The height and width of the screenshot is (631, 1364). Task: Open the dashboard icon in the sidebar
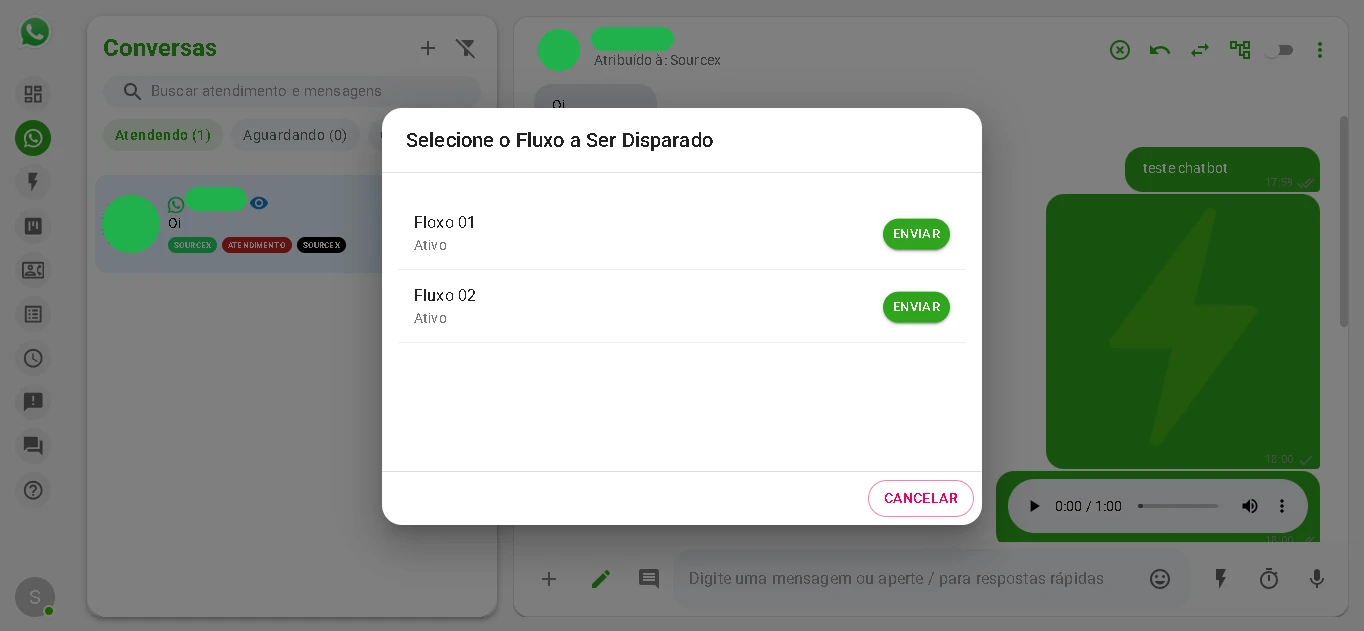coord(33,94)
